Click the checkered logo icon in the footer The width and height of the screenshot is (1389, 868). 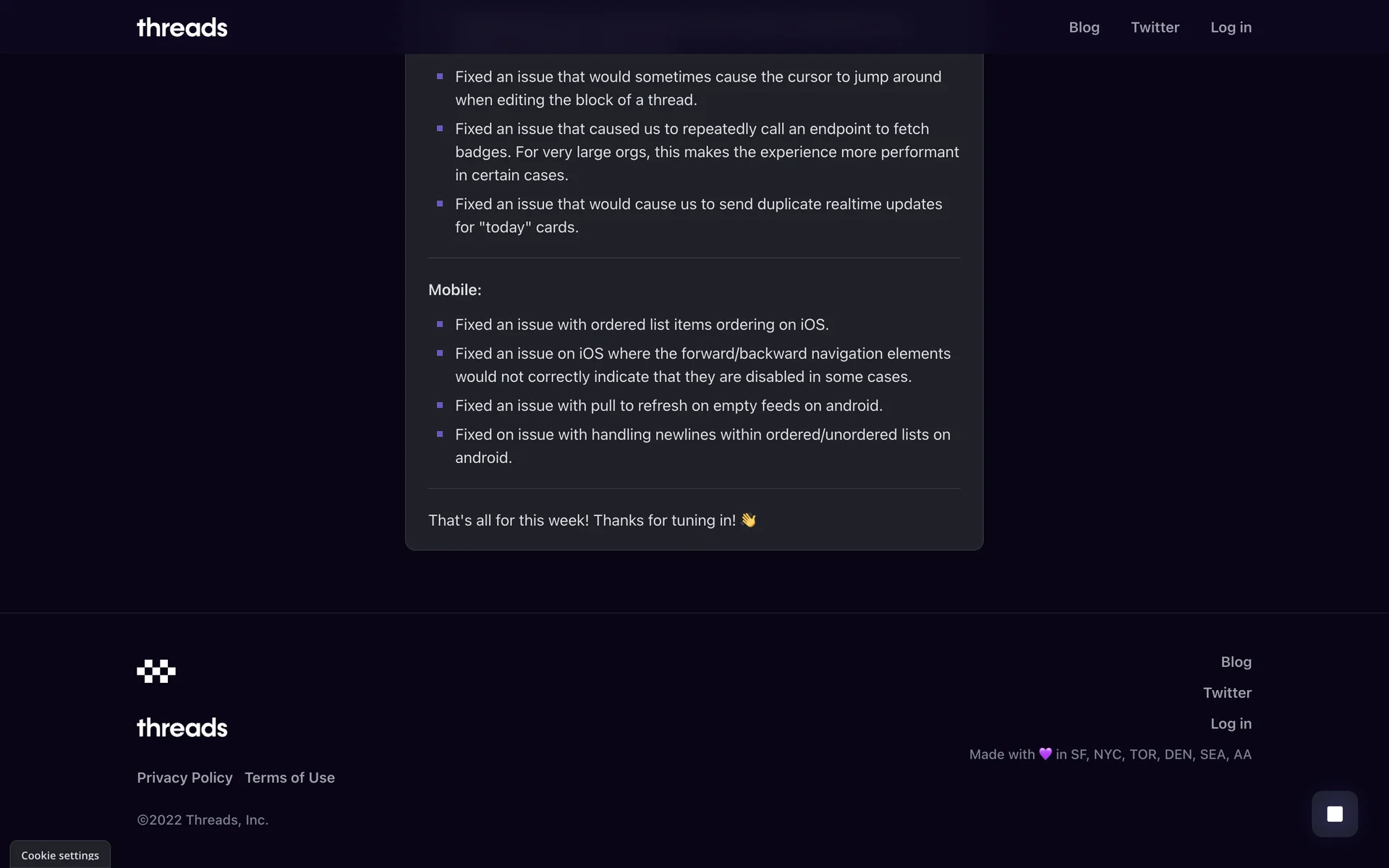tap(156, 671)
